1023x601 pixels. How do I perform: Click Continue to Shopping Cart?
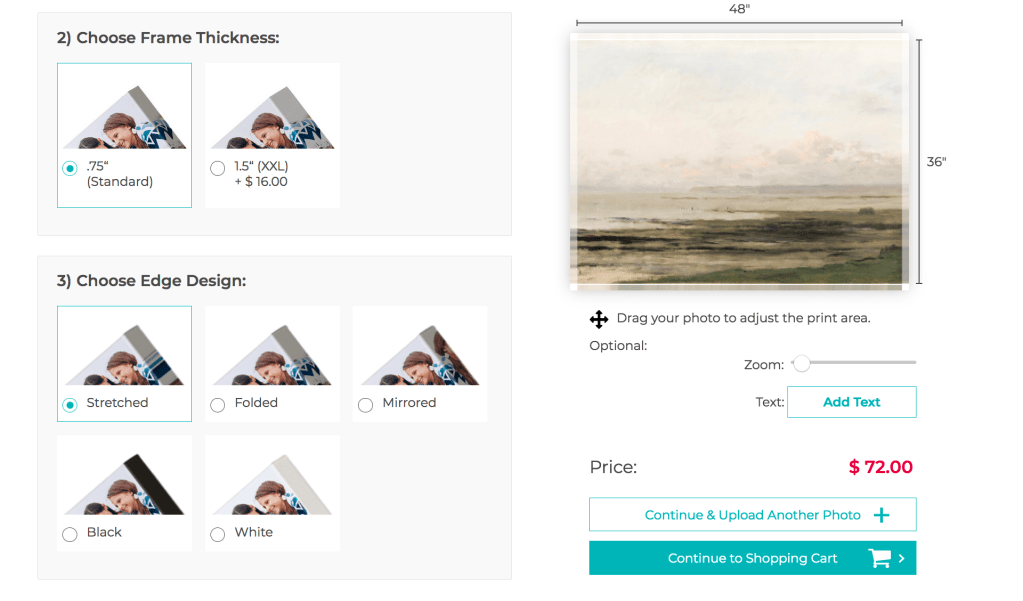point(752,558)
